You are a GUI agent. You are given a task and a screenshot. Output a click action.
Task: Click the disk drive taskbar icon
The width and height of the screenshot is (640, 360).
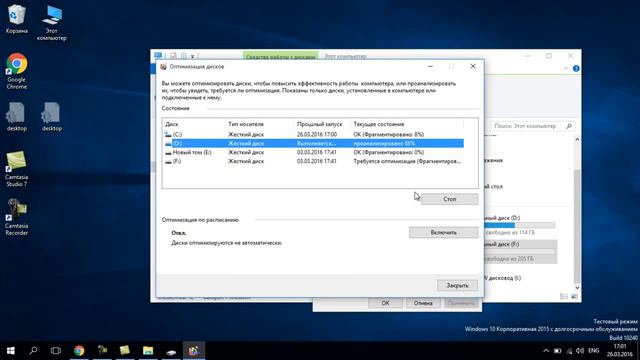(x=171, y=351)
